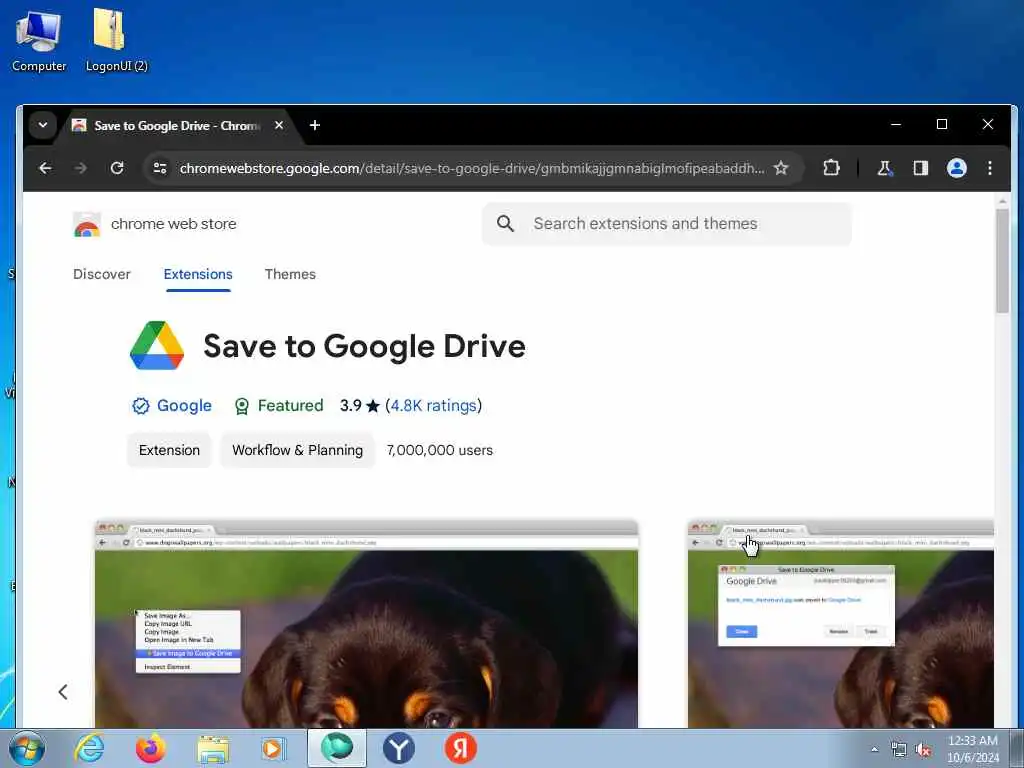Click the browser forward arrow

click(81, 168)
